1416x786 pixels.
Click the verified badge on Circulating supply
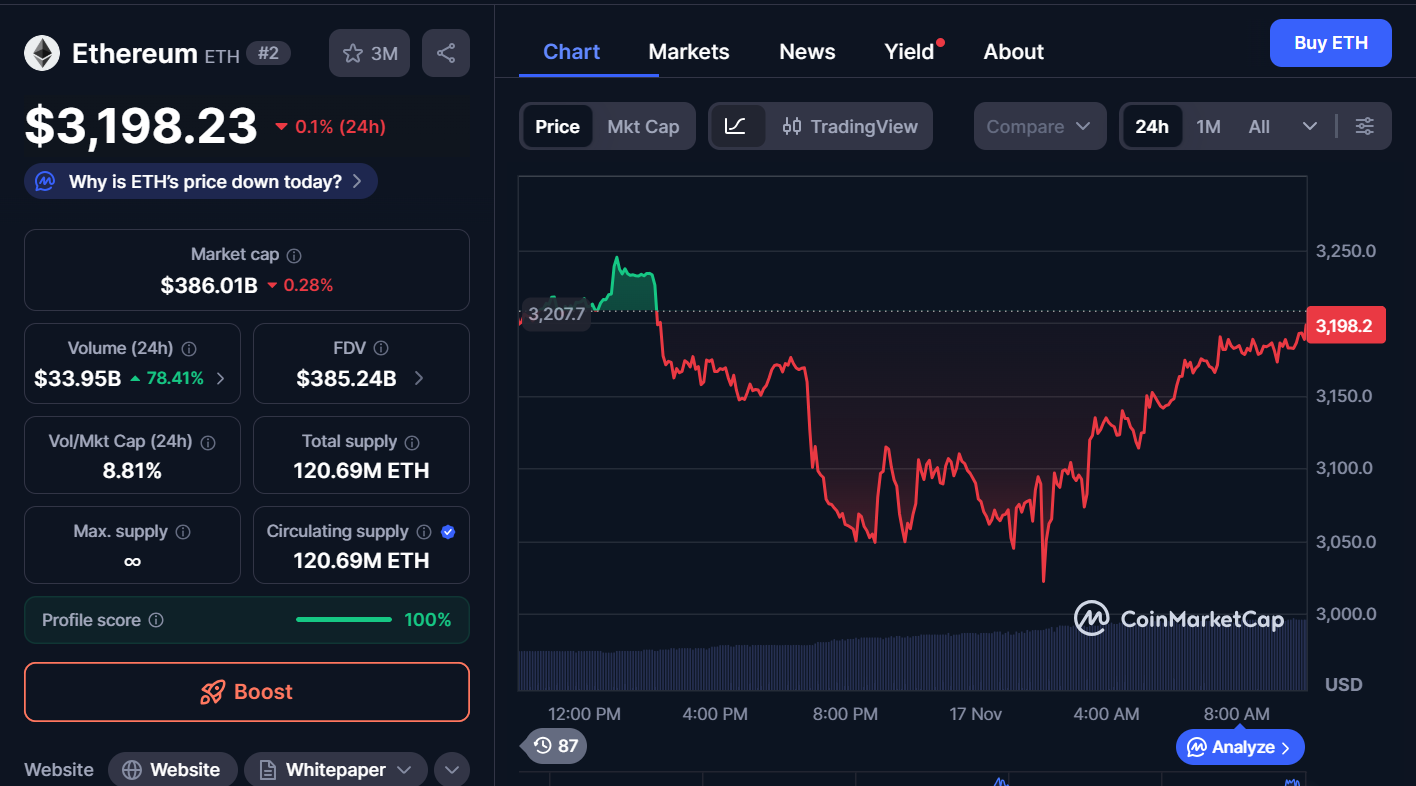click(x=447, y=531)
